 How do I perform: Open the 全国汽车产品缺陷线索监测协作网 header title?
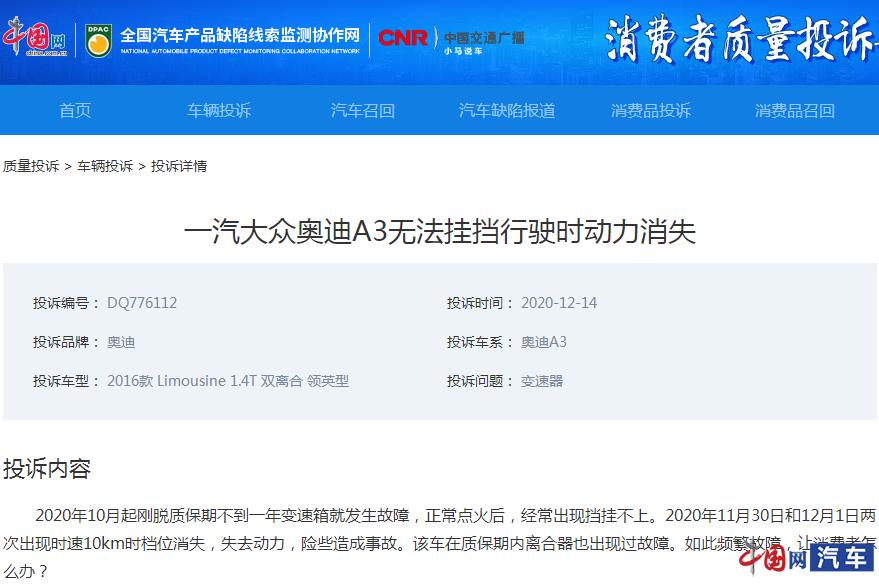point(240,36)
